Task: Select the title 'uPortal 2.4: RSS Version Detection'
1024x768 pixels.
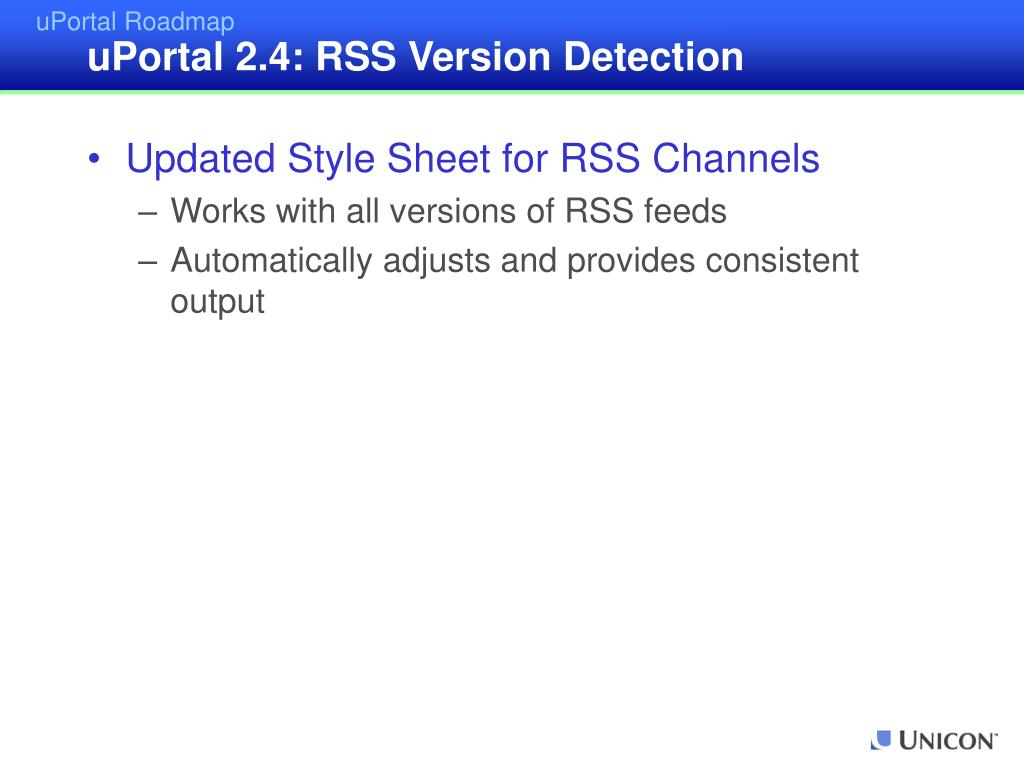Action: click(415, 56)
